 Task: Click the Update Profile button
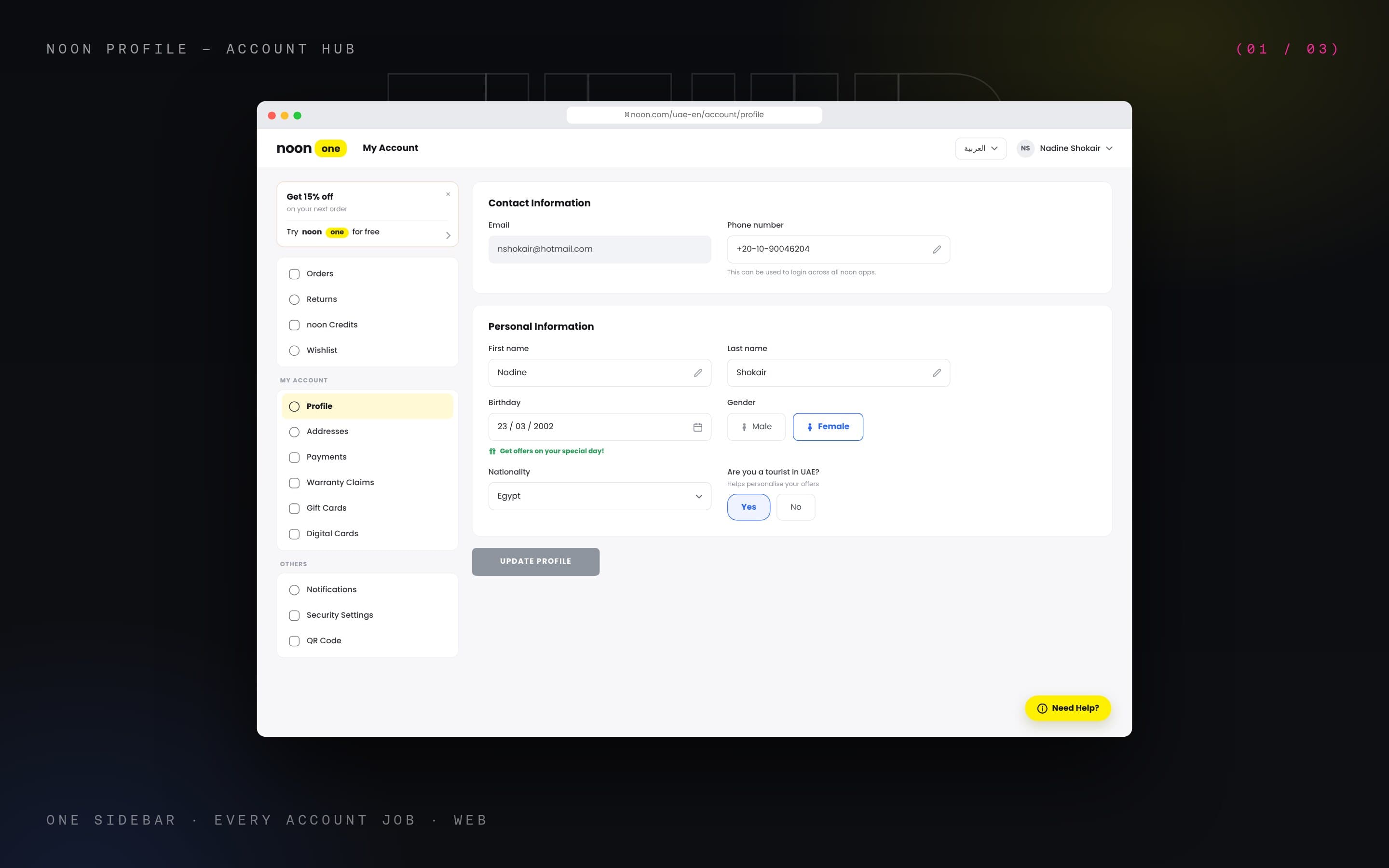tap(535, 561)
